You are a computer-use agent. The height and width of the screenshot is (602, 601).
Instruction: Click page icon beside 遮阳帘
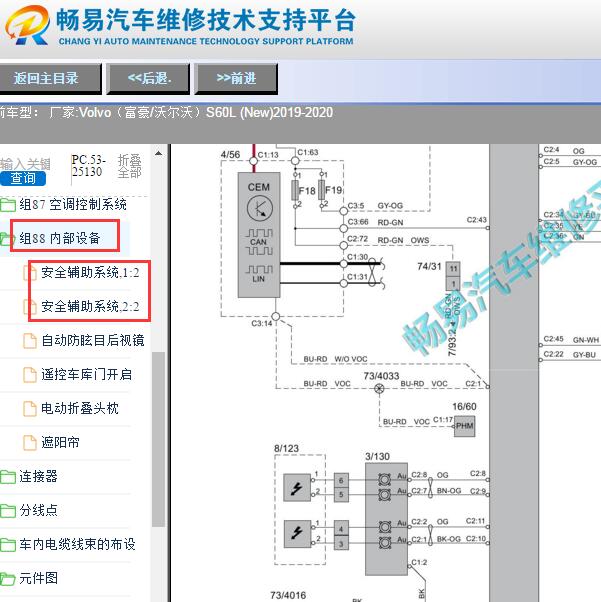[x=30, y=443]
